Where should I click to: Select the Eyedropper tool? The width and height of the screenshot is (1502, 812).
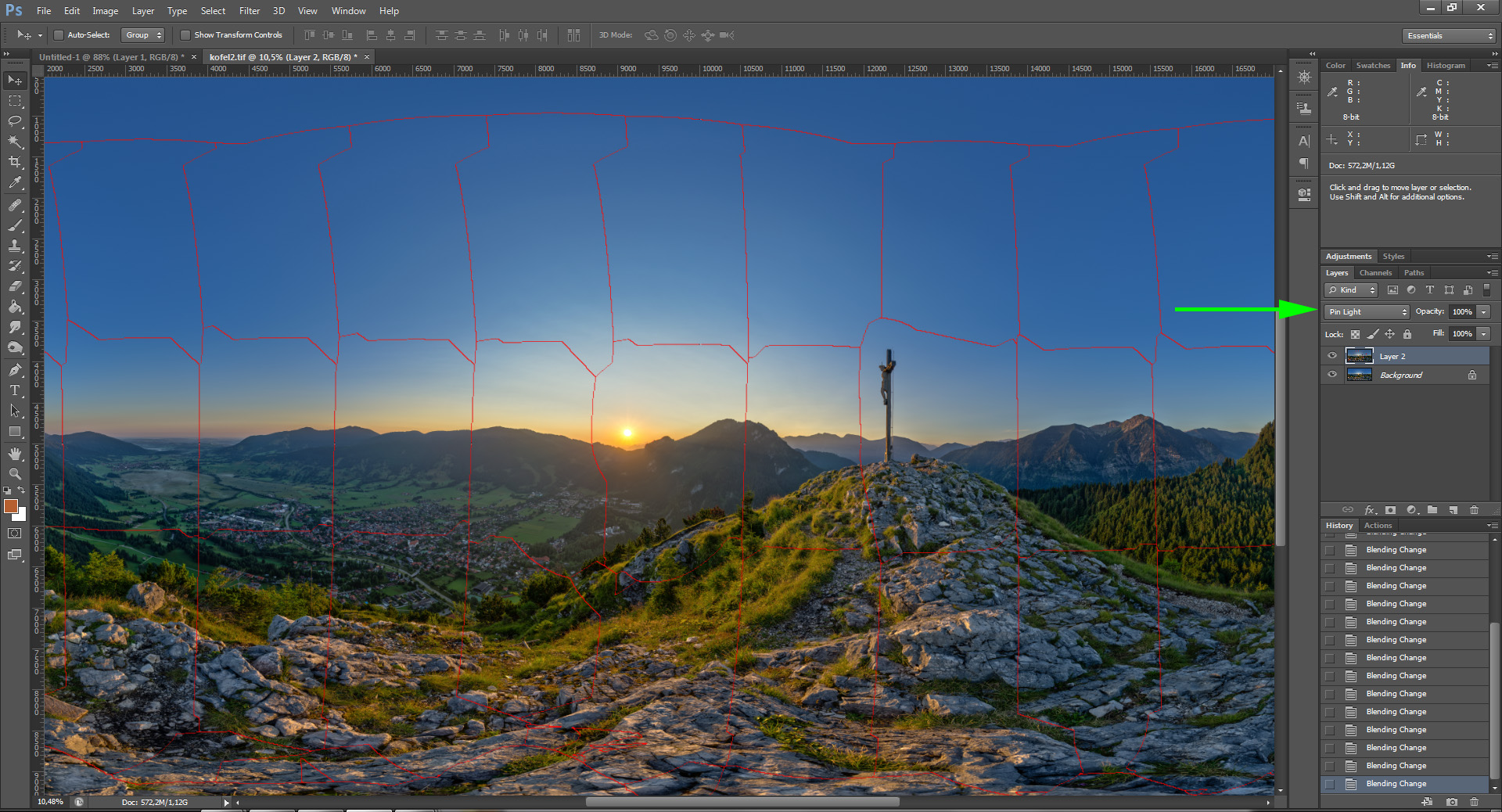click(x=15, y=183)
